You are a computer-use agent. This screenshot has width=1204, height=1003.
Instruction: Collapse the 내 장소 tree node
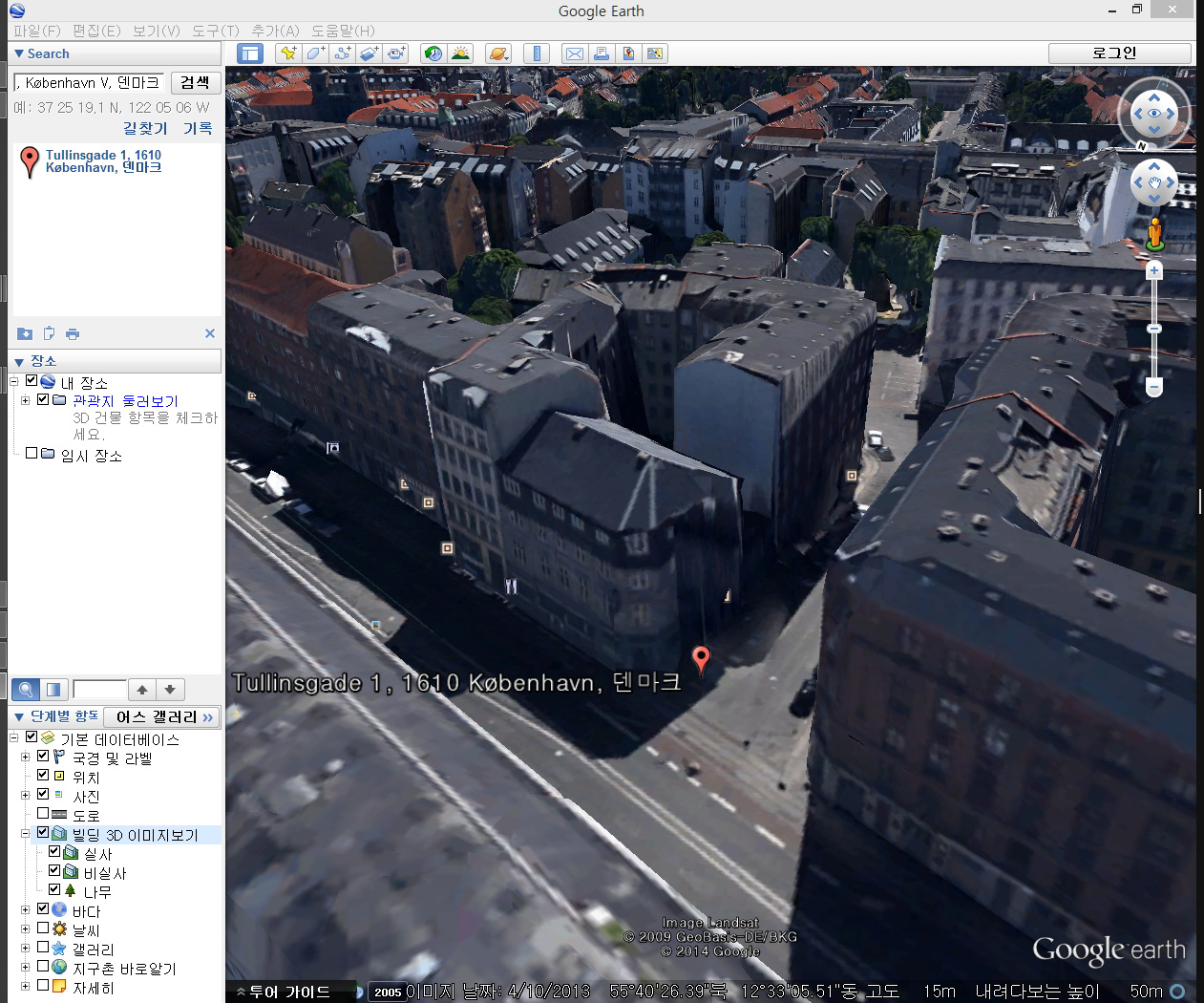(x=14, y=381)
